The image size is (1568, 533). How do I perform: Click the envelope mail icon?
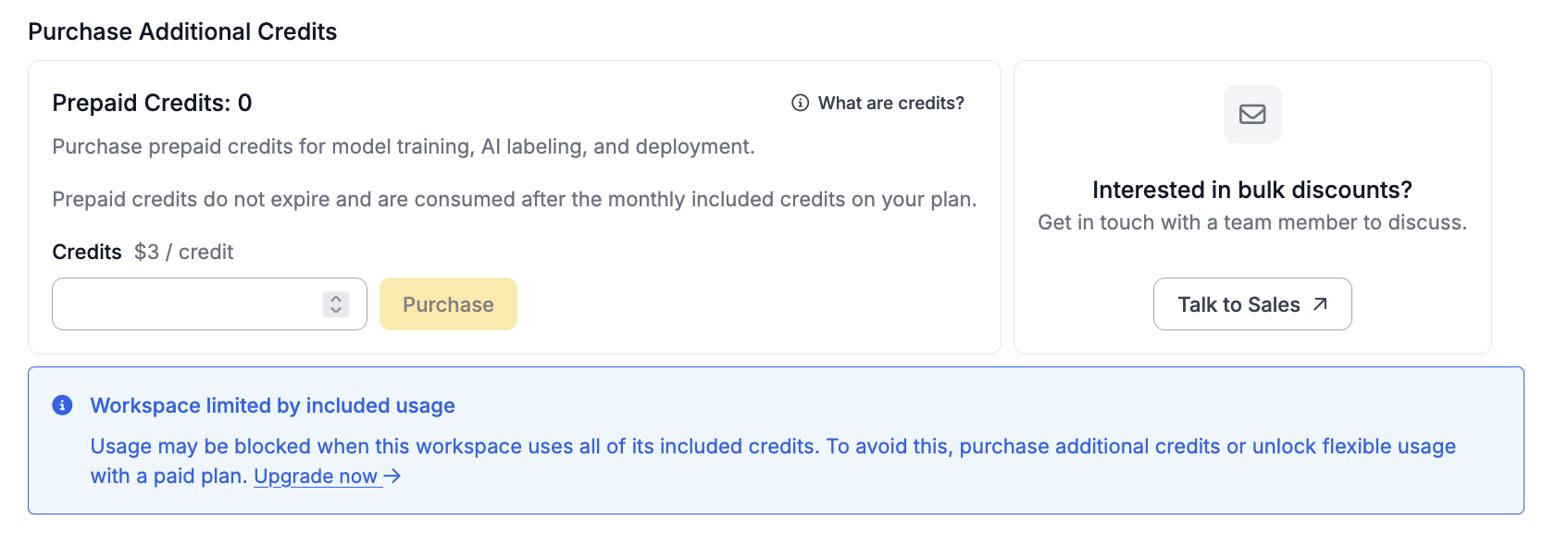tap(1252, 114)
